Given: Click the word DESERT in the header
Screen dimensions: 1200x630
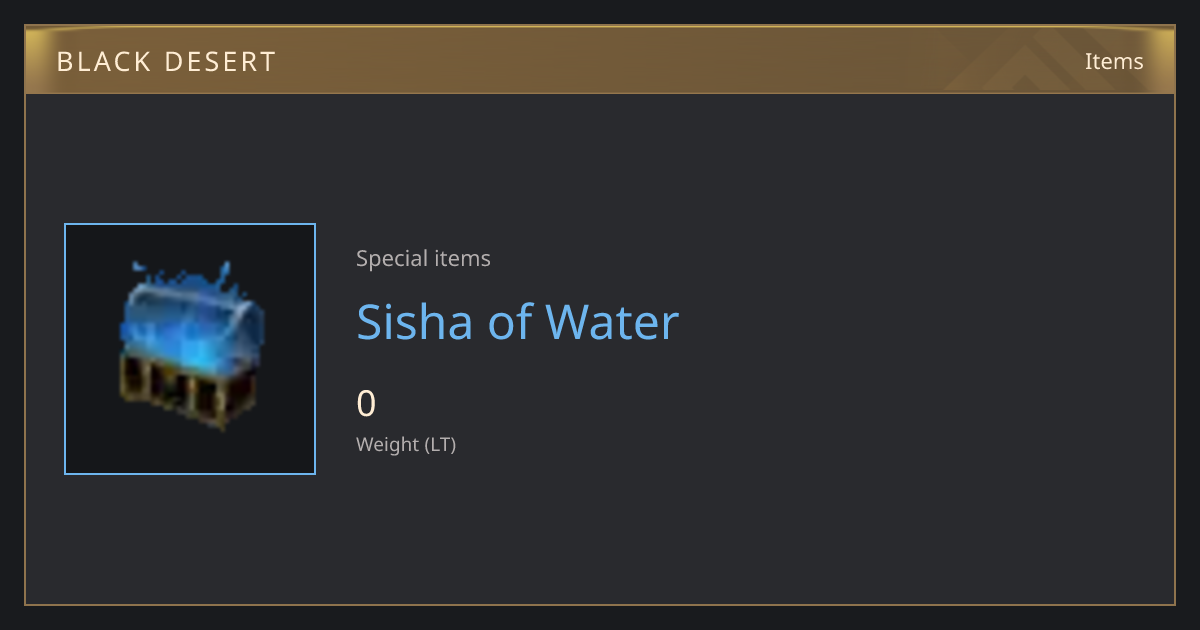Looking at the screenshot, I should pyautogui.click(x=218, y=62).
